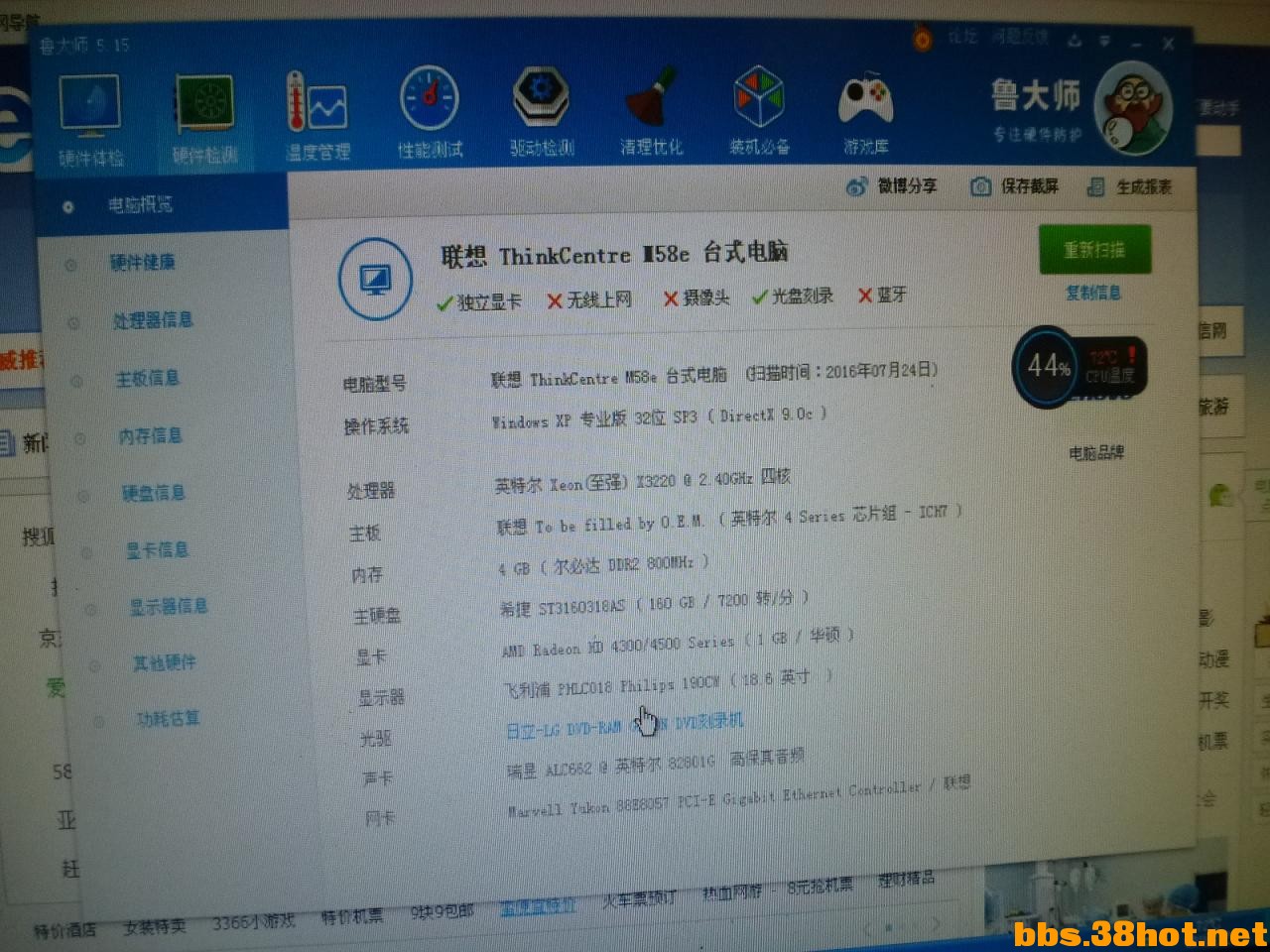Click the 瑞昱 ALC662 sound card row
Image resolution: width=1270 pixels, height=952 pixels.
656,764
